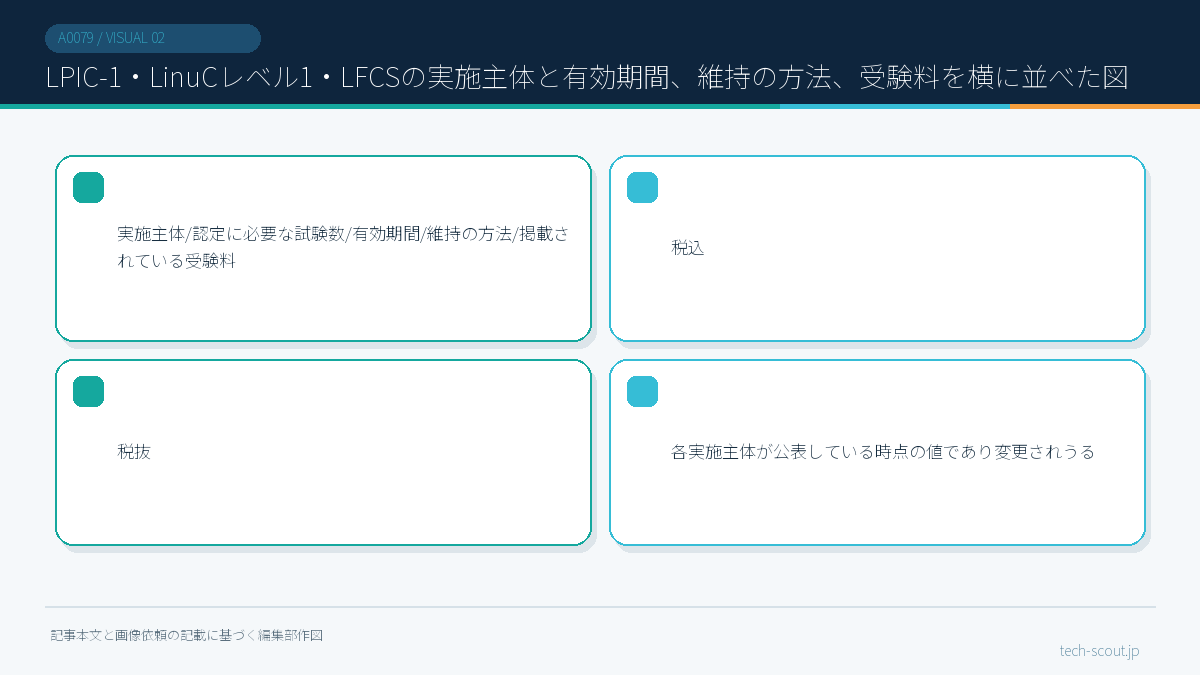This screenshot has height=675, width=1200.
Task: Click the title text starting with LPIC-1・LinuC
Action: 587,77
